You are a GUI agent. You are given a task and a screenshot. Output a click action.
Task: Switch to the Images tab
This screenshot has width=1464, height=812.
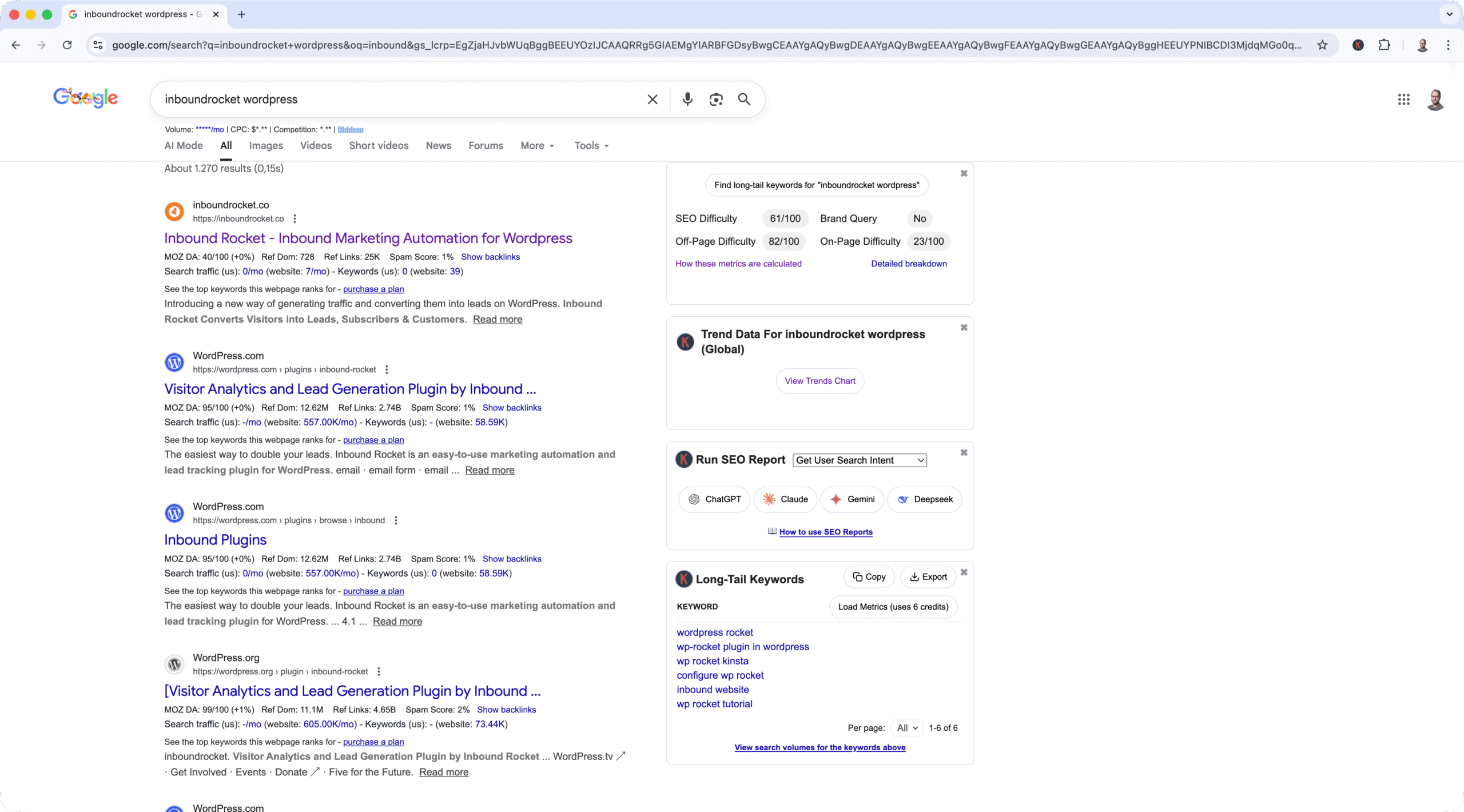pos(265,146)
